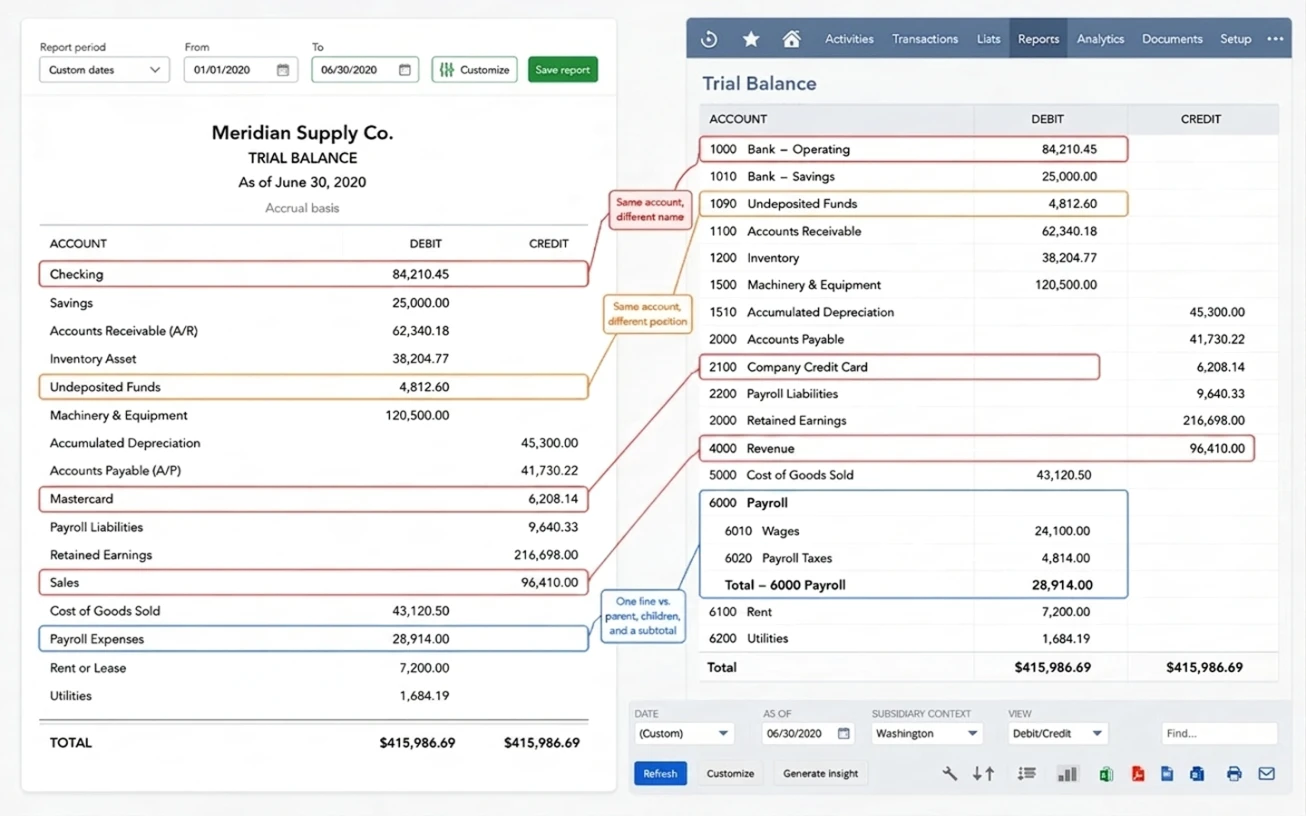This screenshot has height=816, width=1306.
Task: Open the Reports menu
Action: click(1038, 39)
